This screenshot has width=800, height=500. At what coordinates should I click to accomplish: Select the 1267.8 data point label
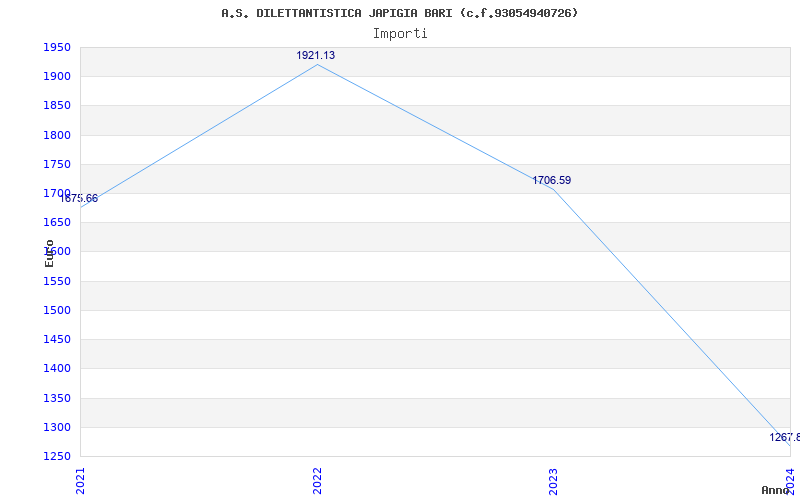pyautogui.click(x=785, y=437)
